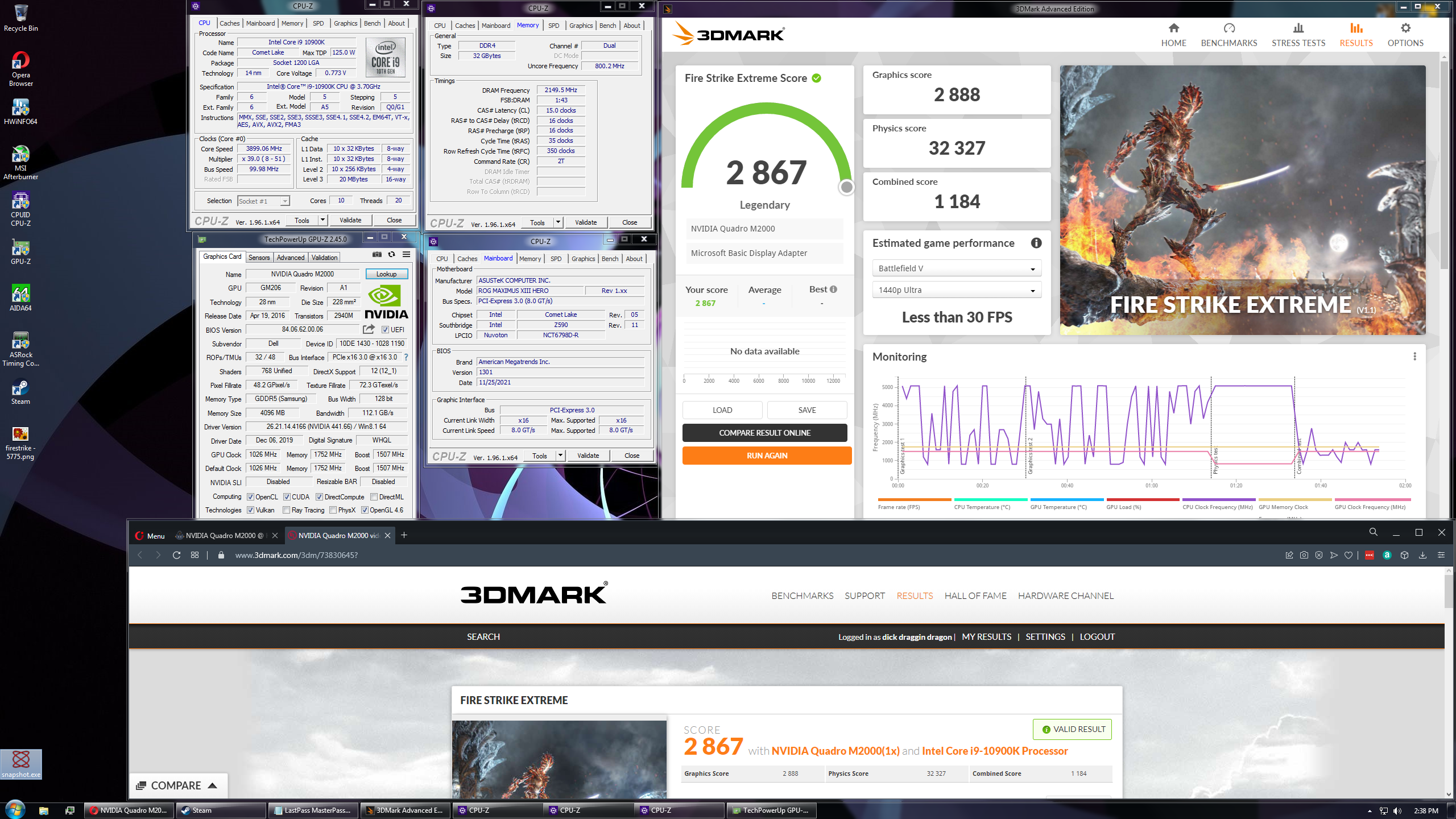Open Battlefield V game dropdown
Image resolution: width=1456 pixels, height=819 pixels.
coord(957,268)
